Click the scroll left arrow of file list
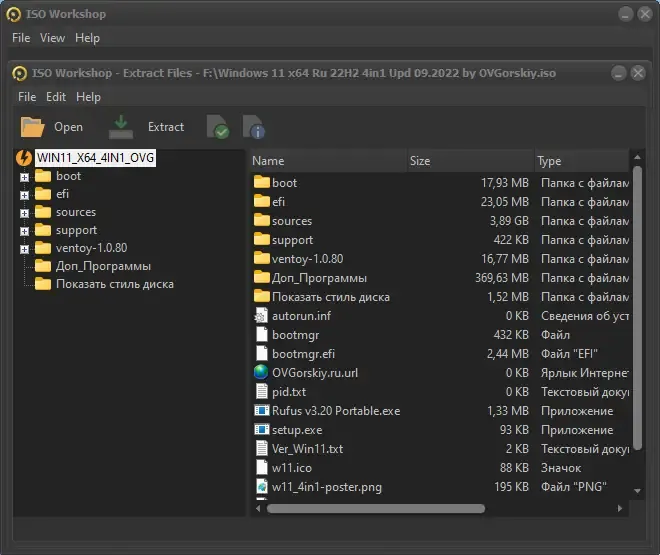This screenshot has height=555, width=660. [258, 508]
